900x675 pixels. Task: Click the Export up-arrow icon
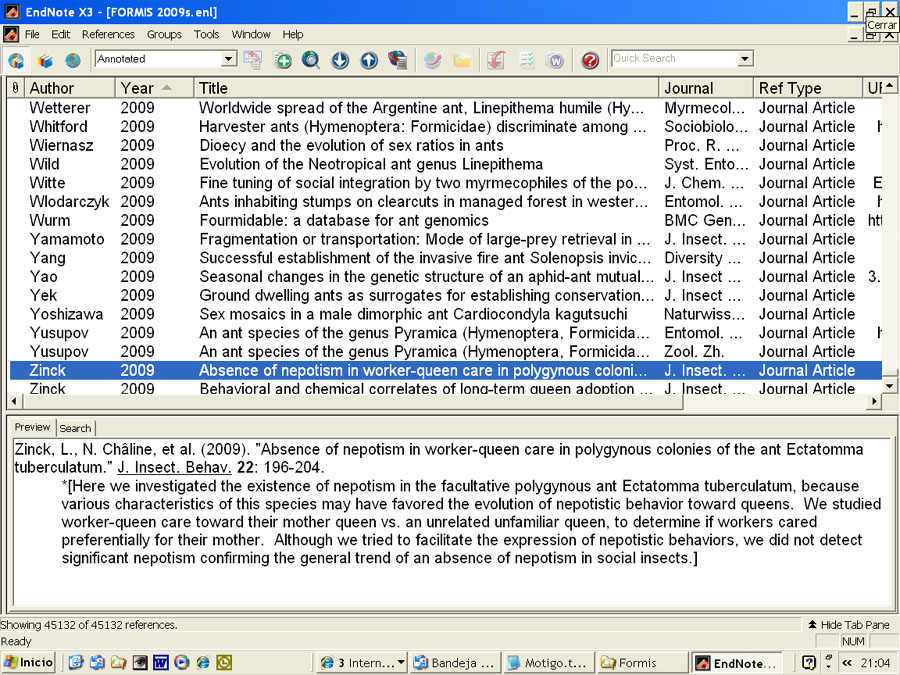pyautogui.click(x=369, y=60)
